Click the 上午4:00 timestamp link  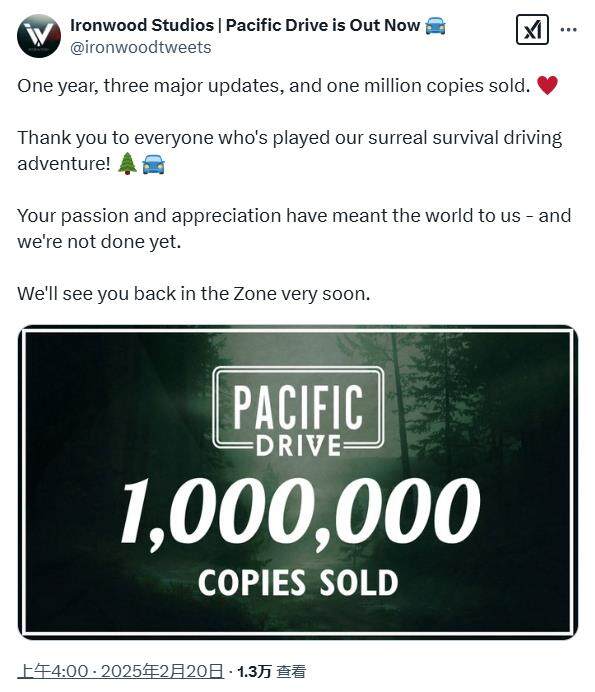tap(53, 671)
